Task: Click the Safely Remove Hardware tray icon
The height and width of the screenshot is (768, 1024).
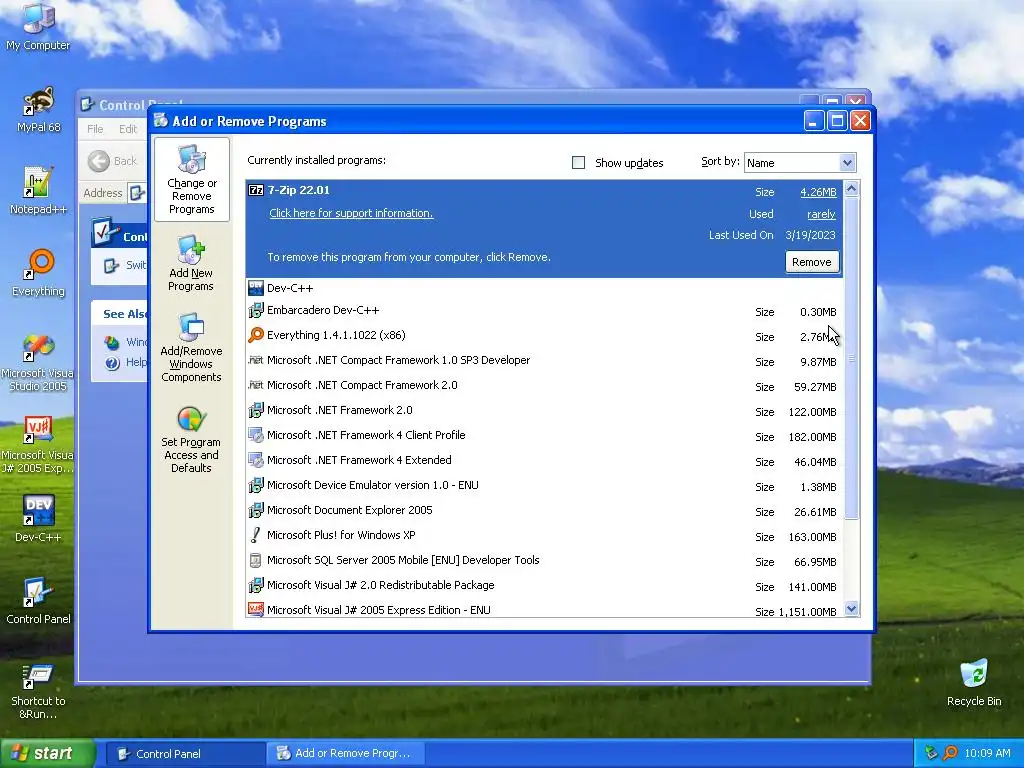Action: pos(931,754)
